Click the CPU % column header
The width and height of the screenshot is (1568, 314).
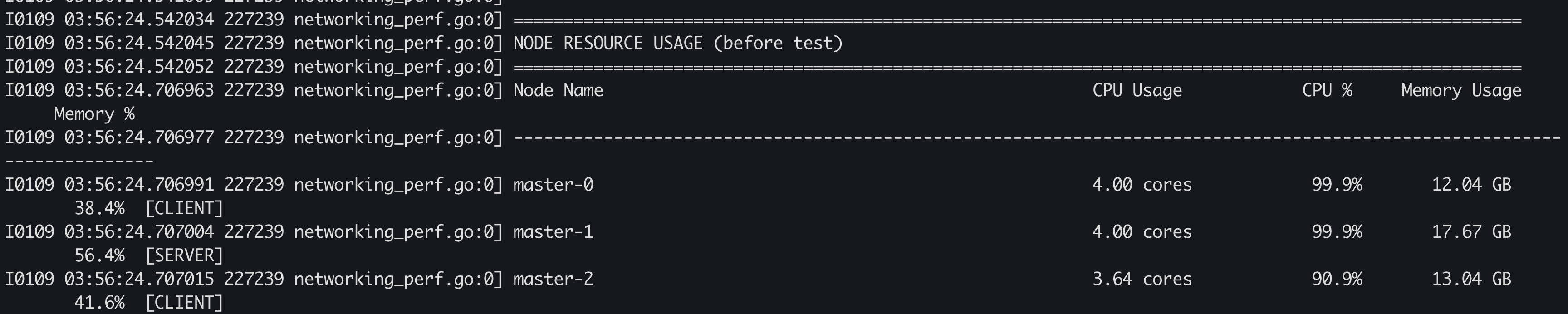click(1327, 91)
